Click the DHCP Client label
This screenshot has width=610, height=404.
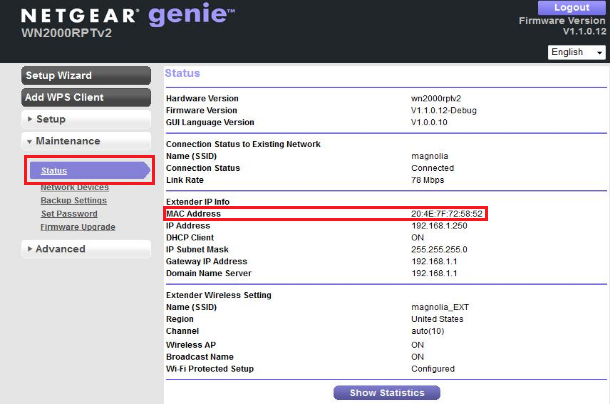pos(190,237)
